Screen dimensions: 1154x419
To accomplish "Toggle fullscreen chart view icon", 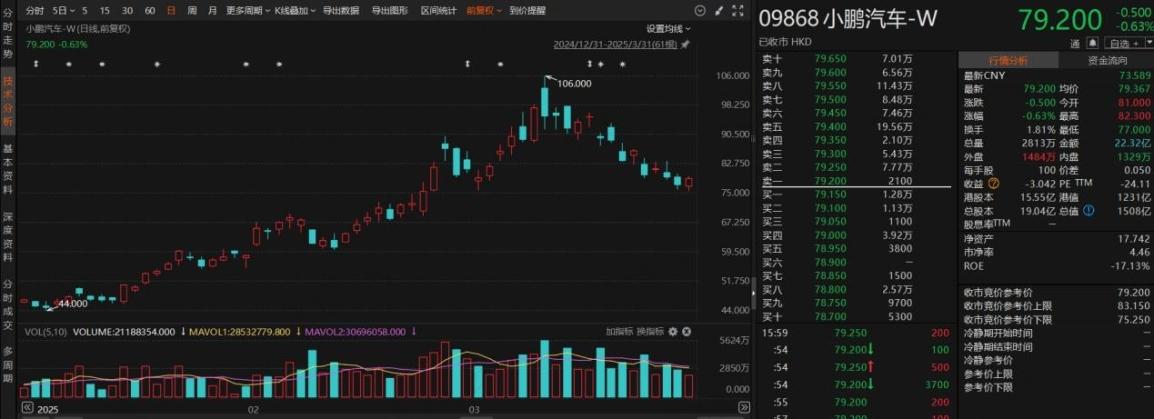I will (x=736, y=11).
